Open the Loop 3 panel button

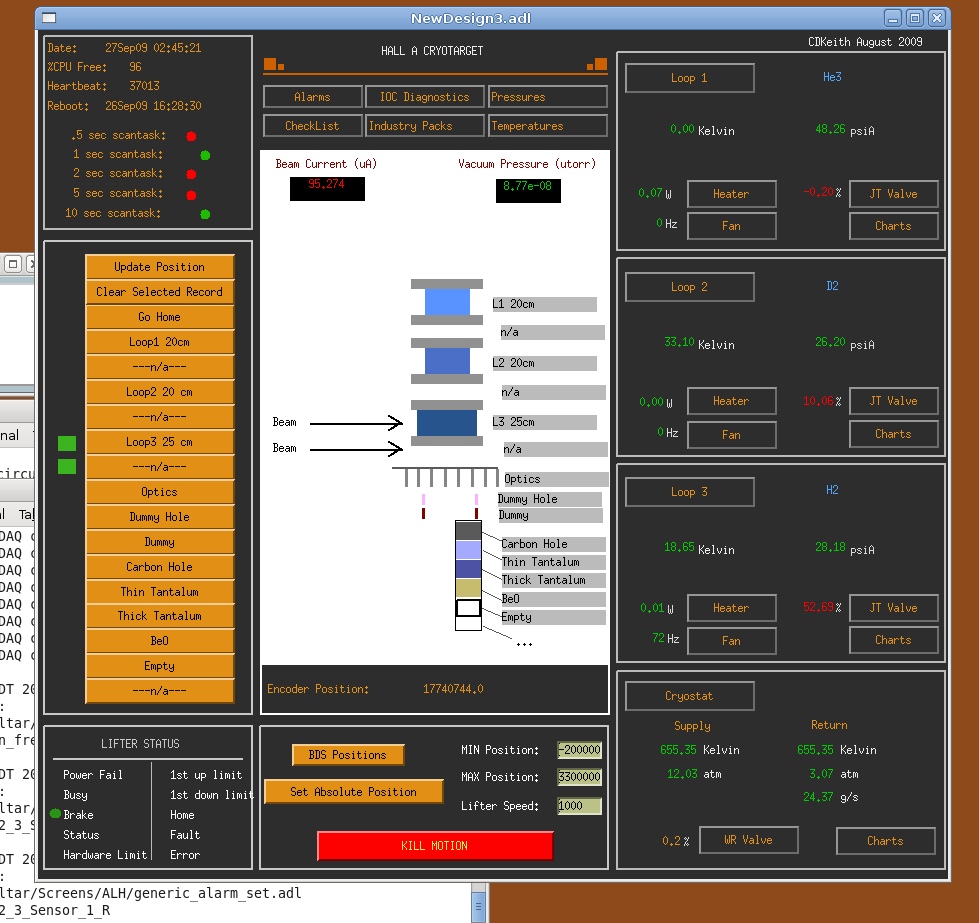[x=689, y=491]
